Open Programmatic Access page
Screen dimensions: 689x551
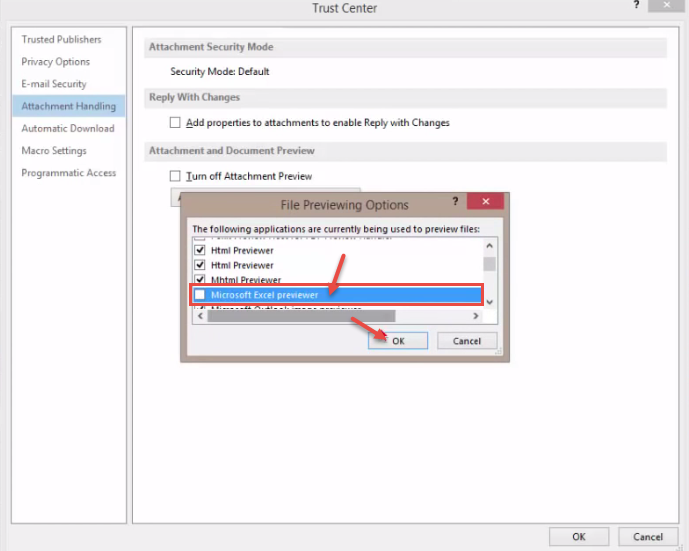click(69, 173)
